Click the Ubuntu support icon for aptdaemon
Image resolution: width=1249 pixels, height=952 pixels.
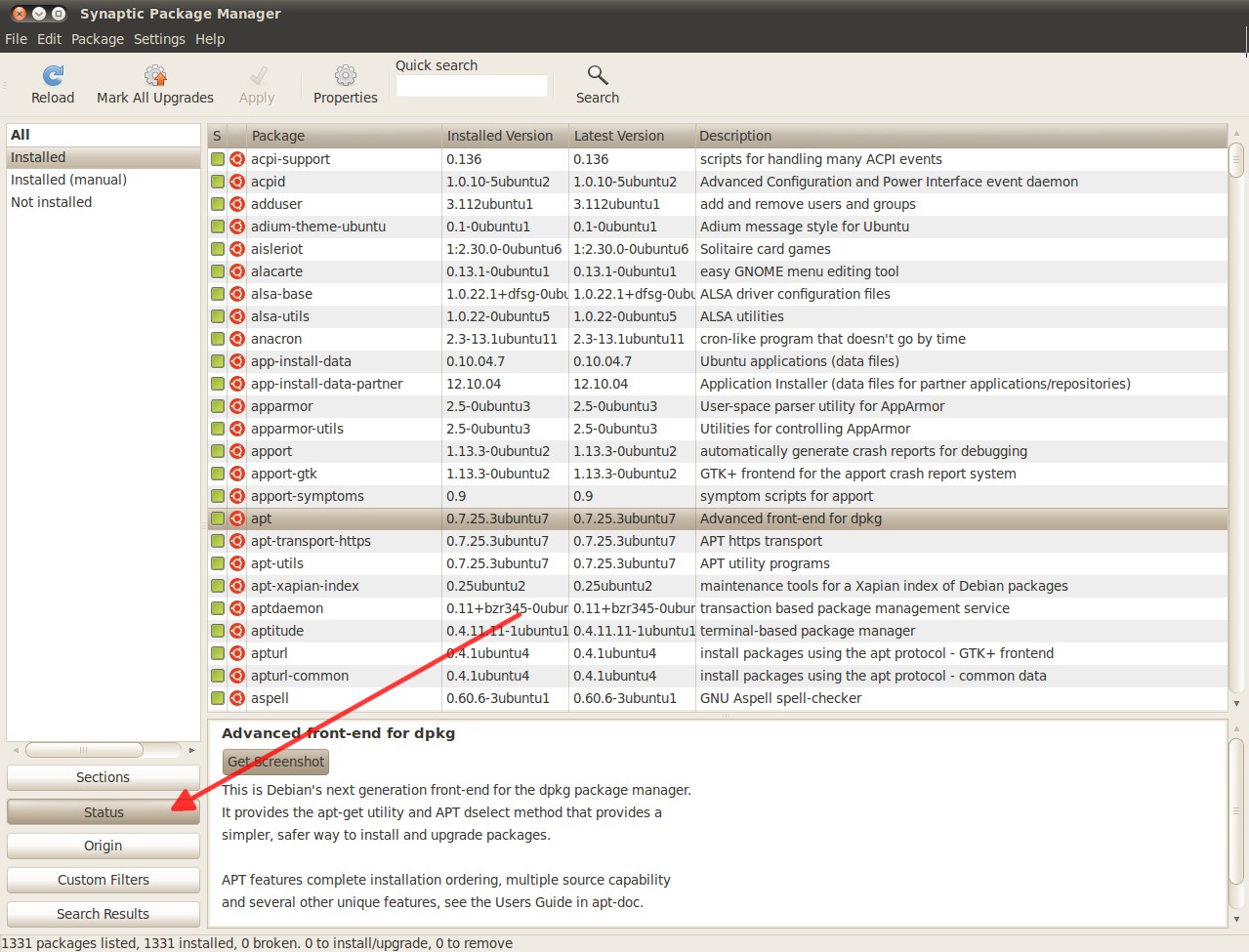pos(236,608)
